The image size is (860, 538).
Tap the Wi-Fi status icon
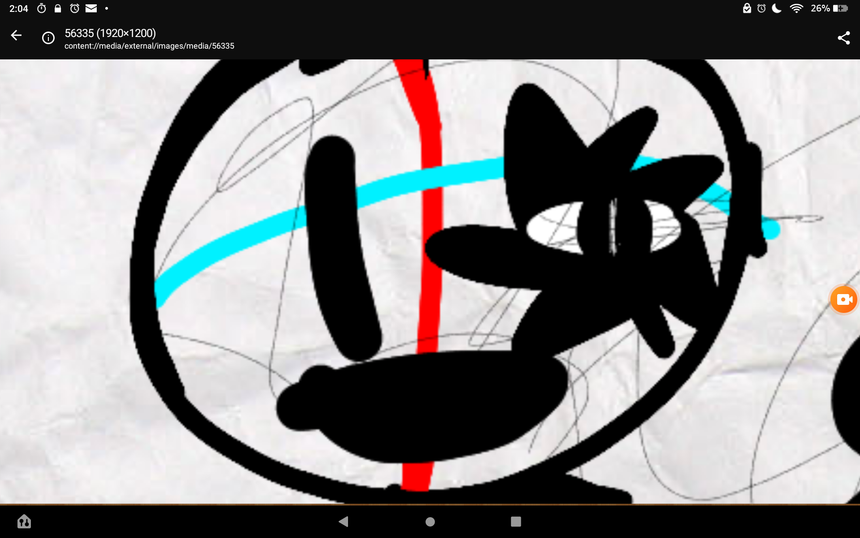click(x=796, y=8)
